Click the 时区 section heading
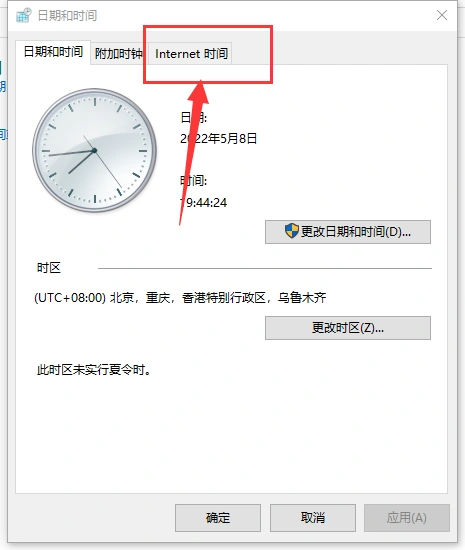465x550 pixels. click(x=49, y=268)
